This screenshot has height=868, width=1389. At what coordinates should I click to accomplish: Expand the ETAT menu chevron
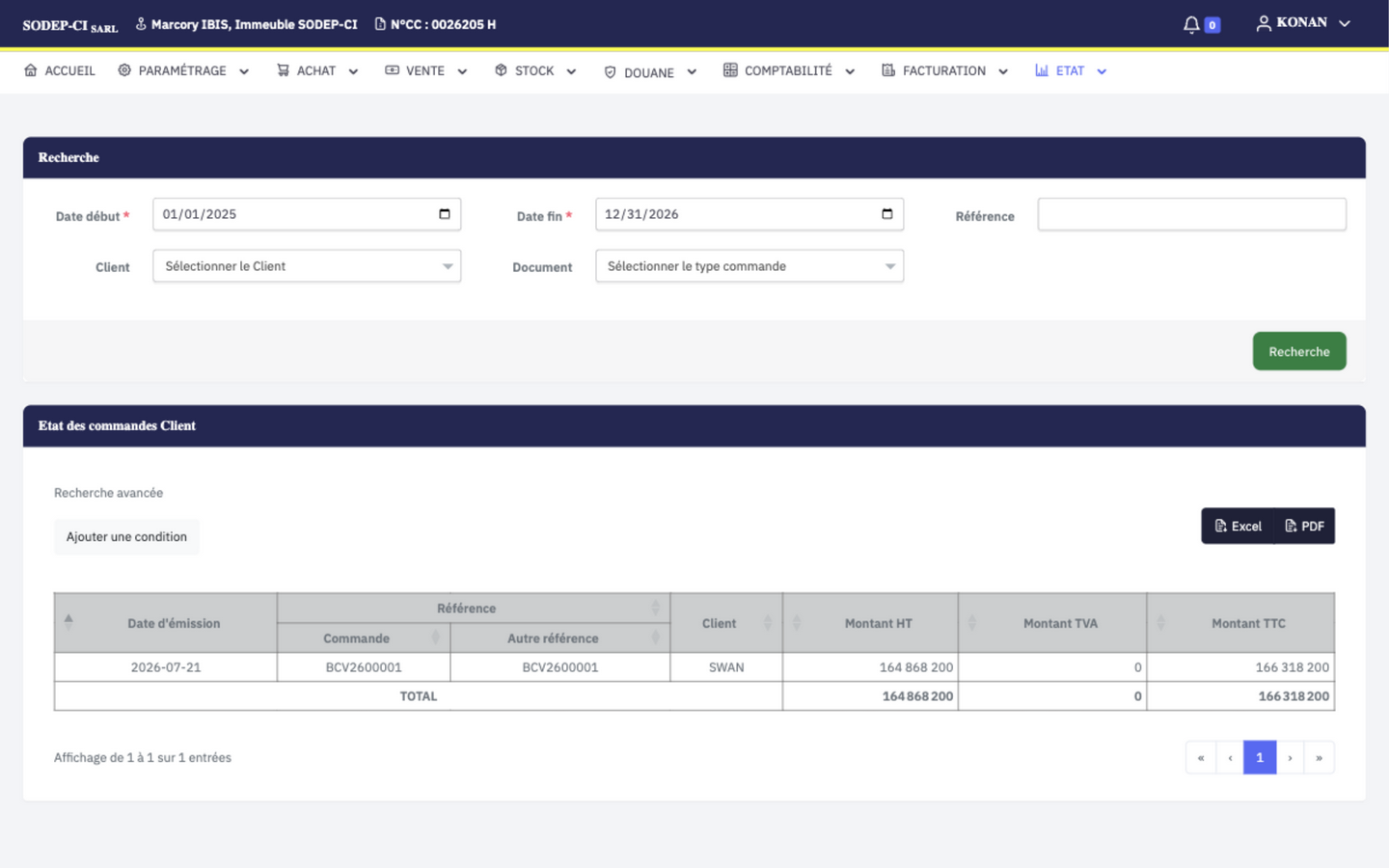click(1102, 71)
